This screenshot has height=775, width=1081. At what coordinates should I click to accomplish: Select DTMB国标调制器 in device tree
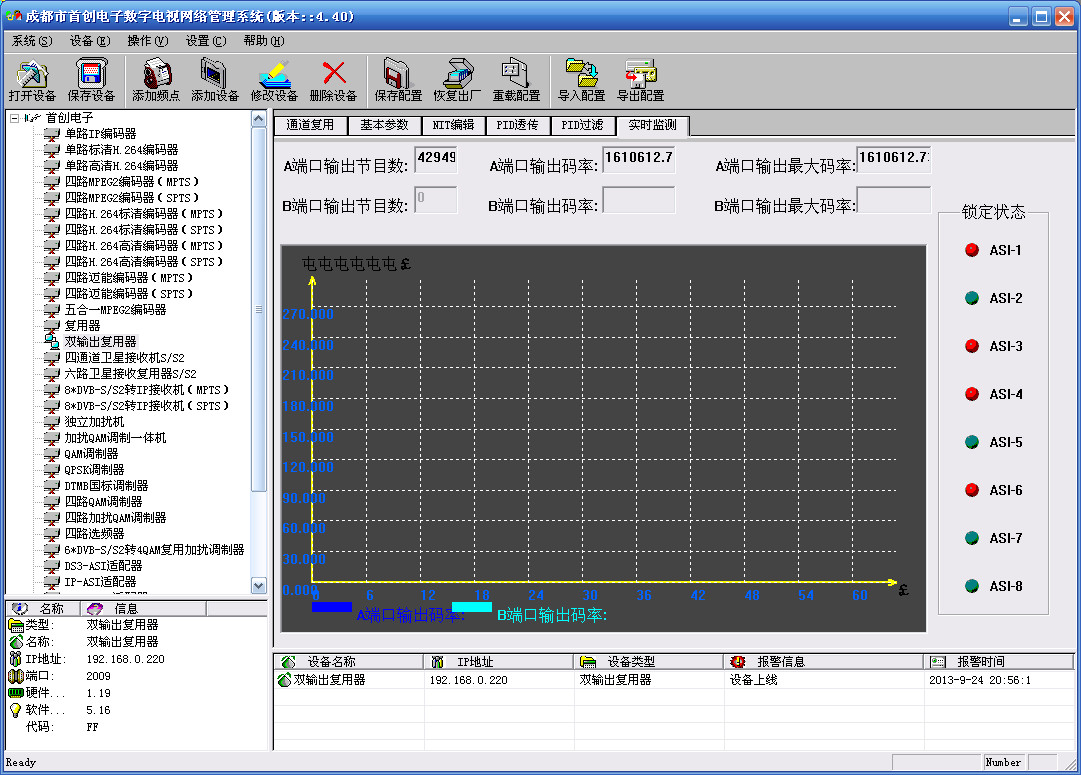coord(106,485)
